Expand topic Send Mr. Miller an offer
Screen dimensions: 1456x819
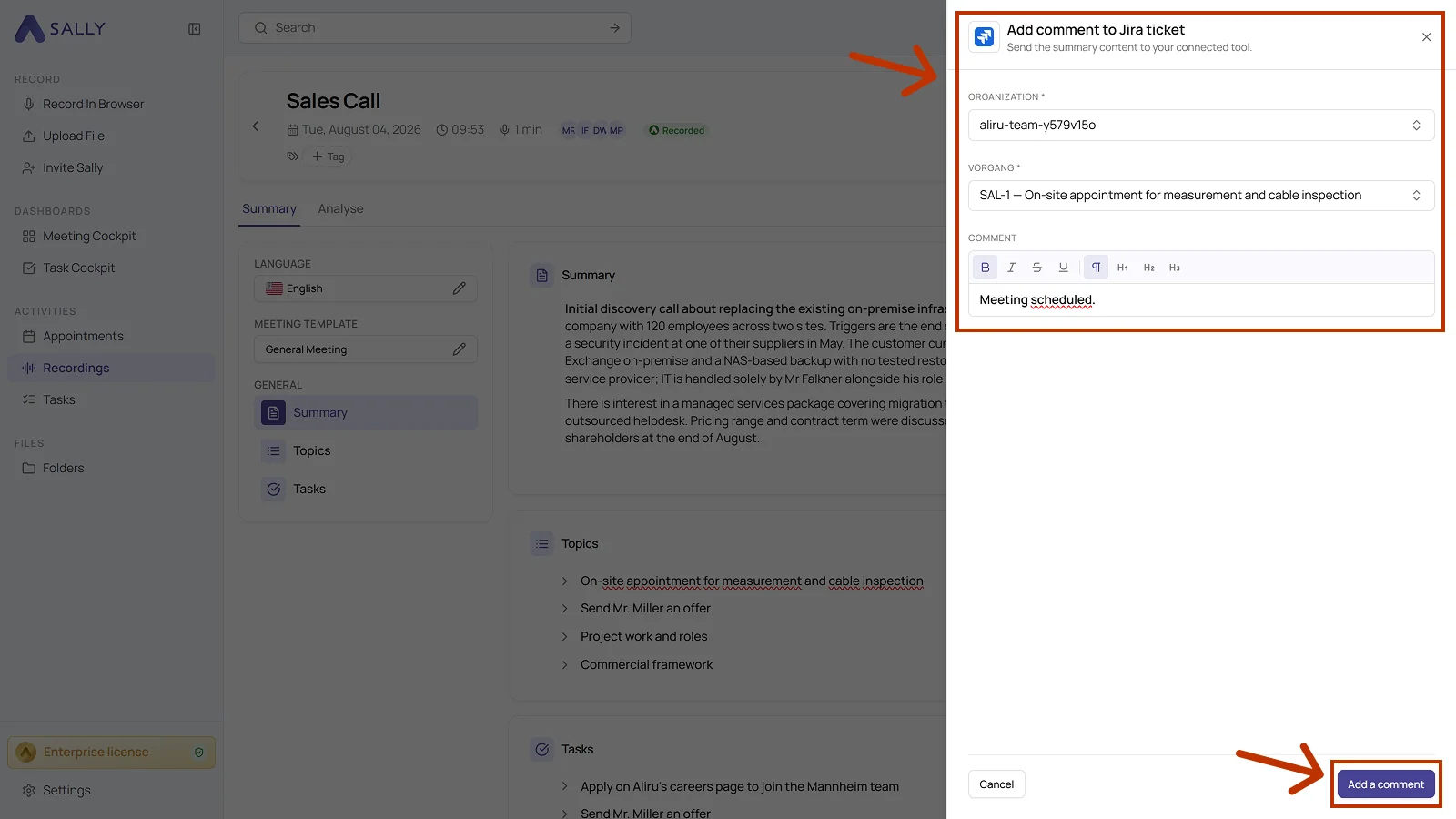click(x=564, y=609)
